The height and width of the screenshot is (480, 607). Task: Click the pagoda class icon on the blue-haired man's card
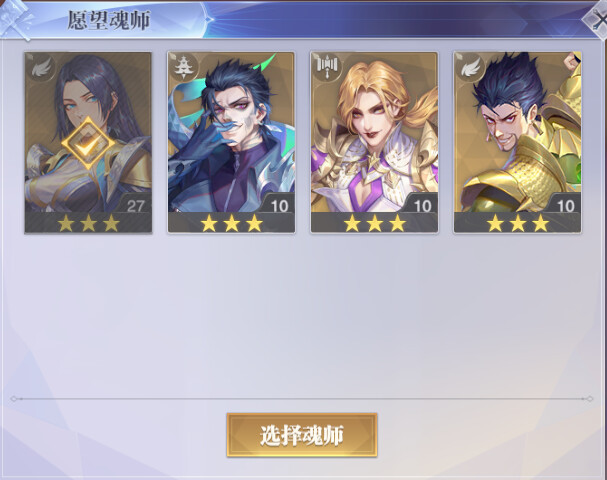[184, 68]
